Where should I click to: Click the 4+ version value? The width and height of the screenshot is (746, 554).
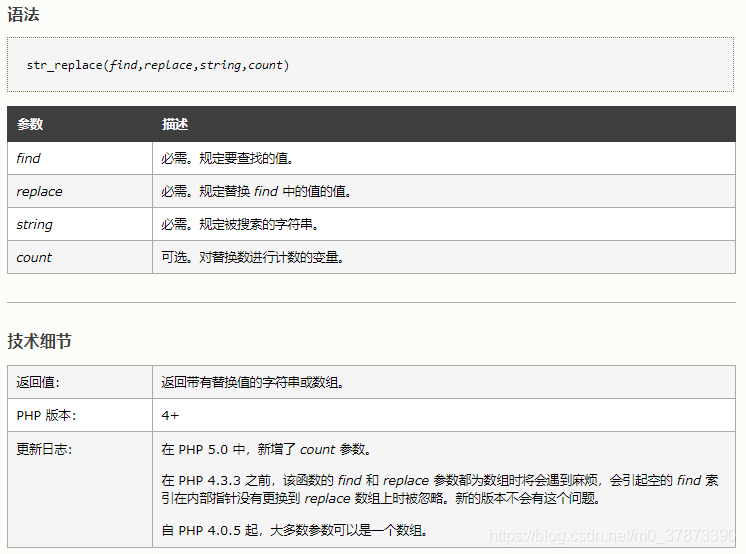pyautogui.click(x=170, y=416)
